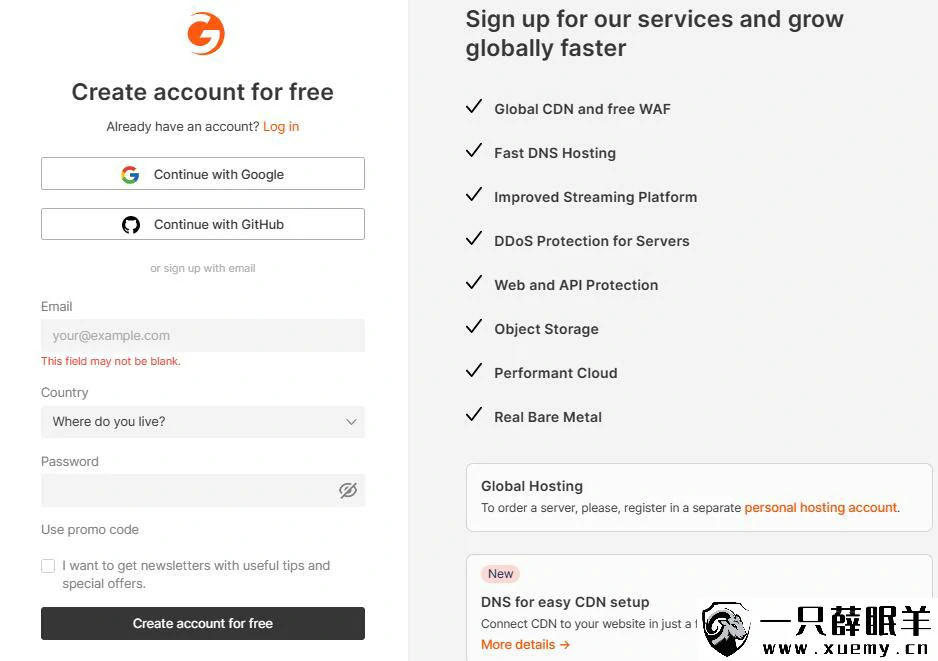The width and height of the screenshot is (938, 661).
Task: Click the Google logo icon
Action: 130,175
